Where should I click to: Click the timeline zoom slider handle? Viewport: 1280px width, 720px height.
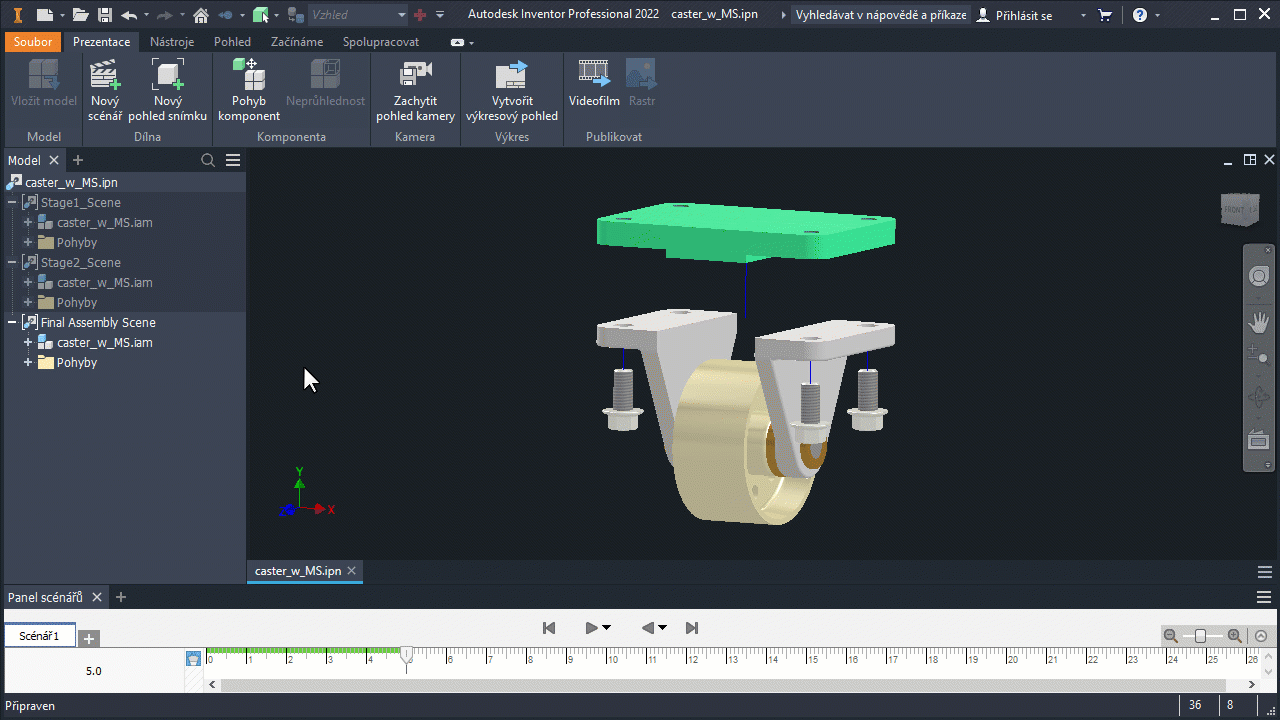click(x=1200, y=636)
